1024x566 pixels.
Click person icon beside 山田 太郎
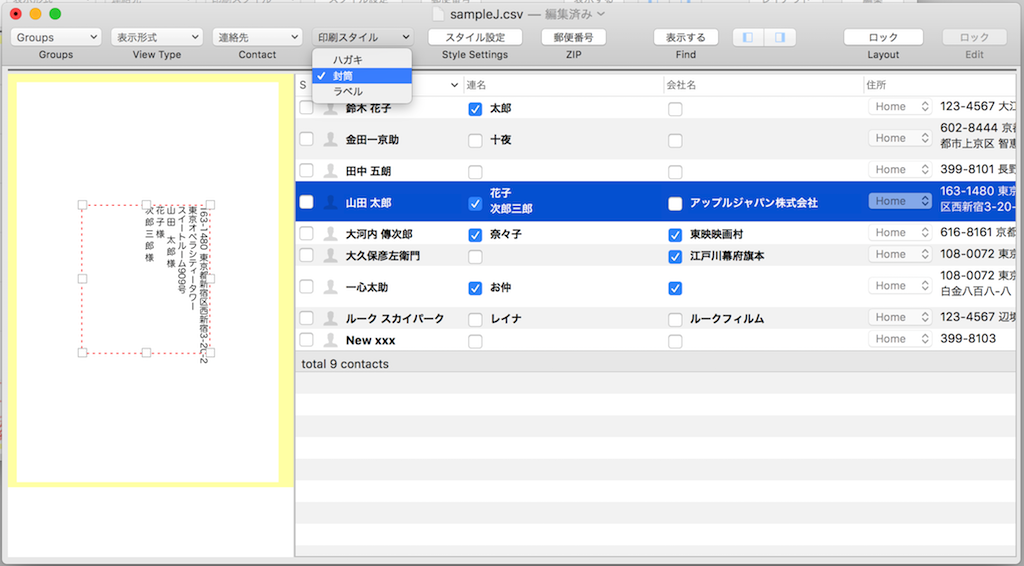coord(329,202)
